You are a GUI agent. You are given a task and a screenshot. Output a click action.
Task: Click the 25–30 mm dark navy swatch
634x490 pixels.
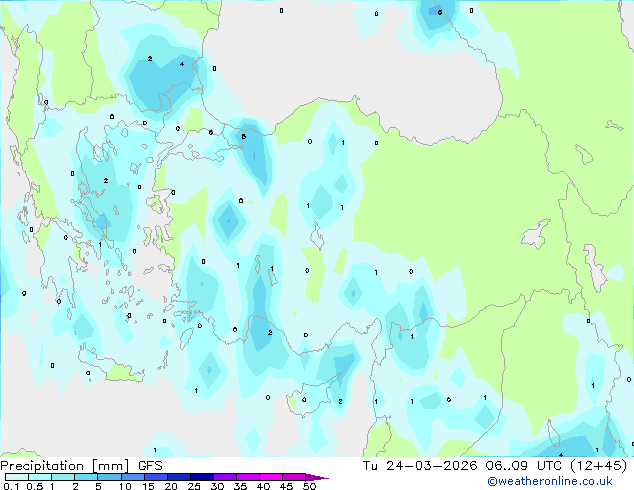202,477
